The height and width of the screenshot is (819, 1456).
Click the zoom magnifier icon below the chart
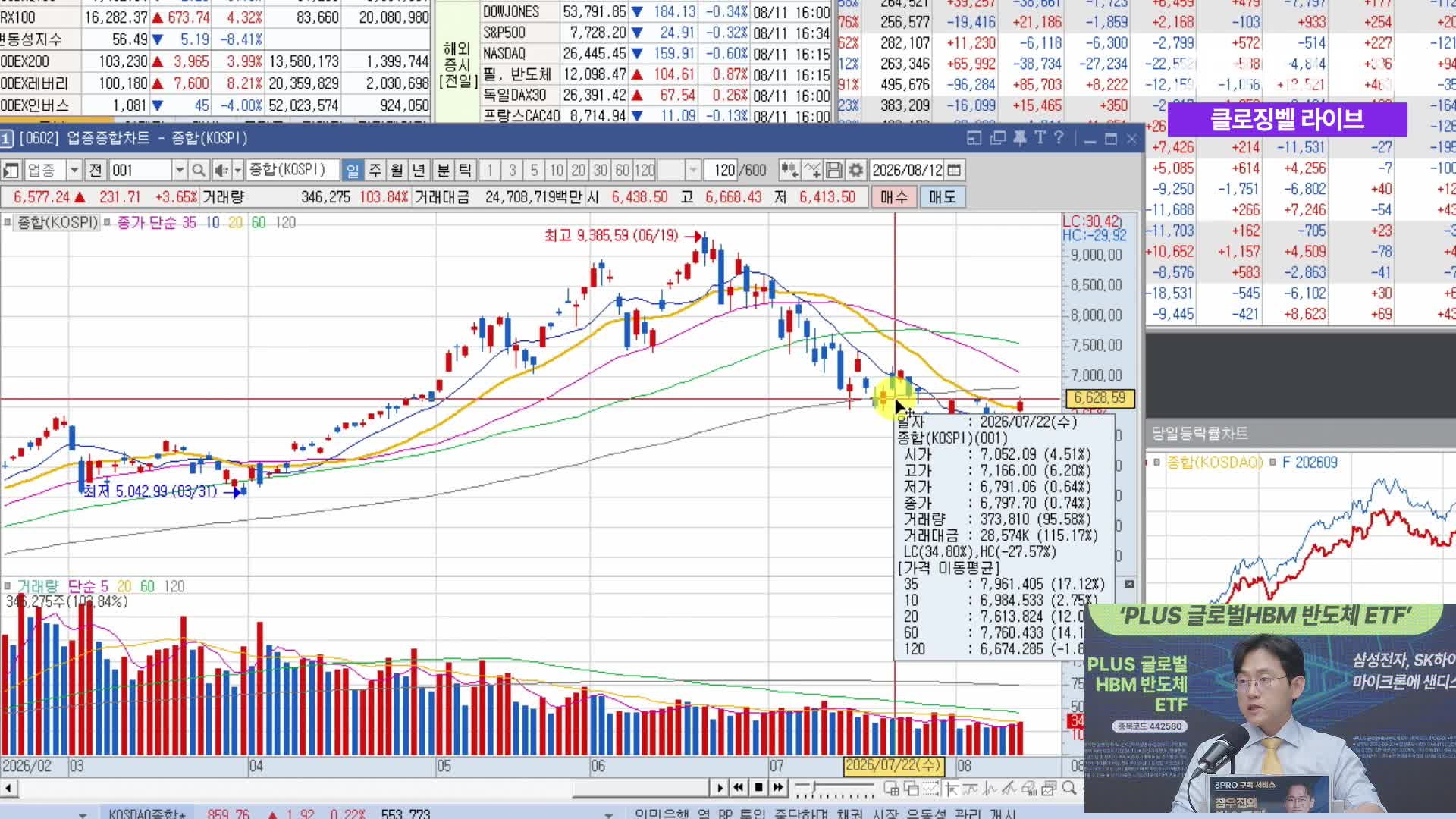[1069, 789]
